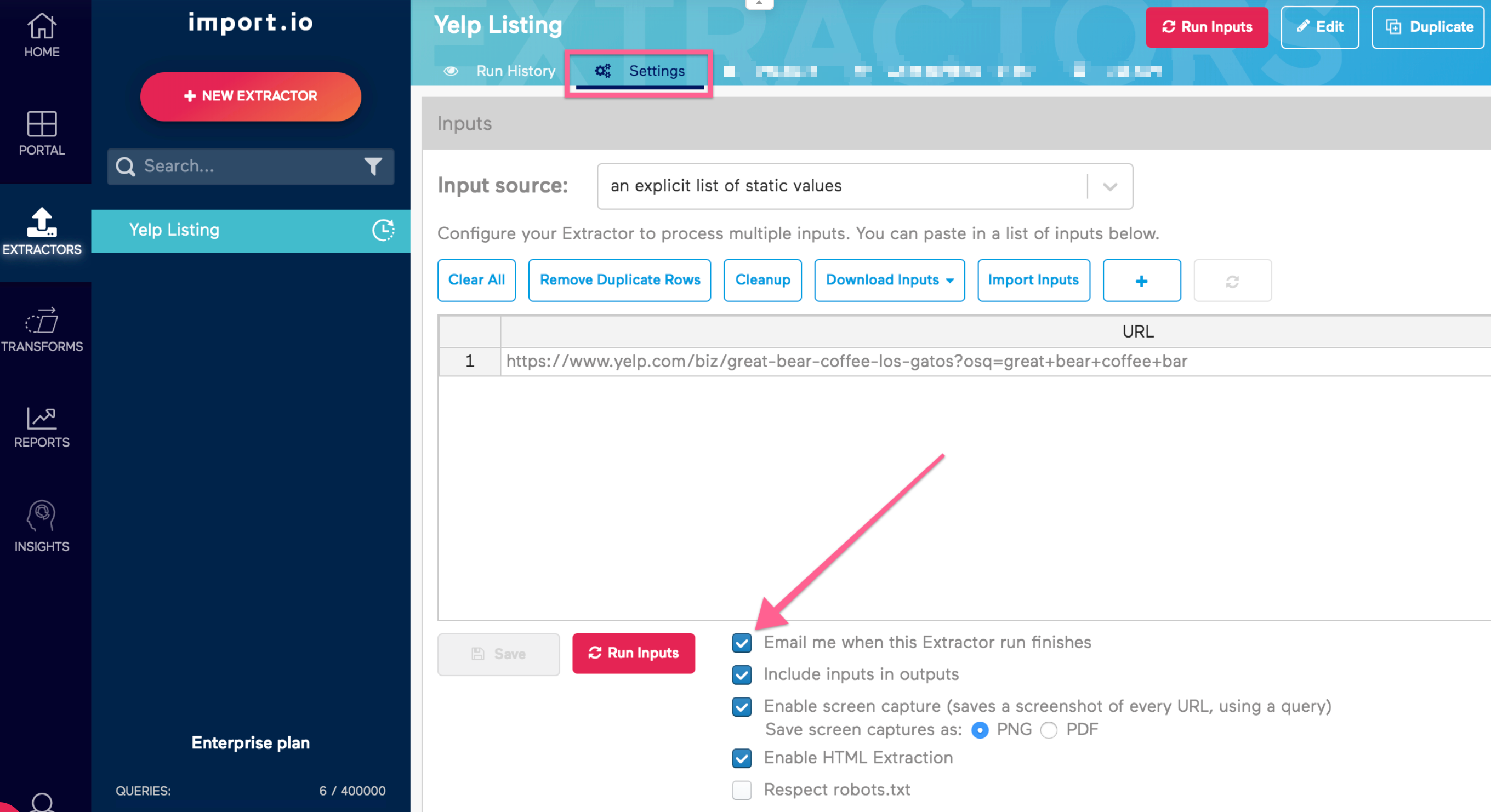
Task: Enable the Respect robots.txt checkbox
Action: [x=742, y=791]
